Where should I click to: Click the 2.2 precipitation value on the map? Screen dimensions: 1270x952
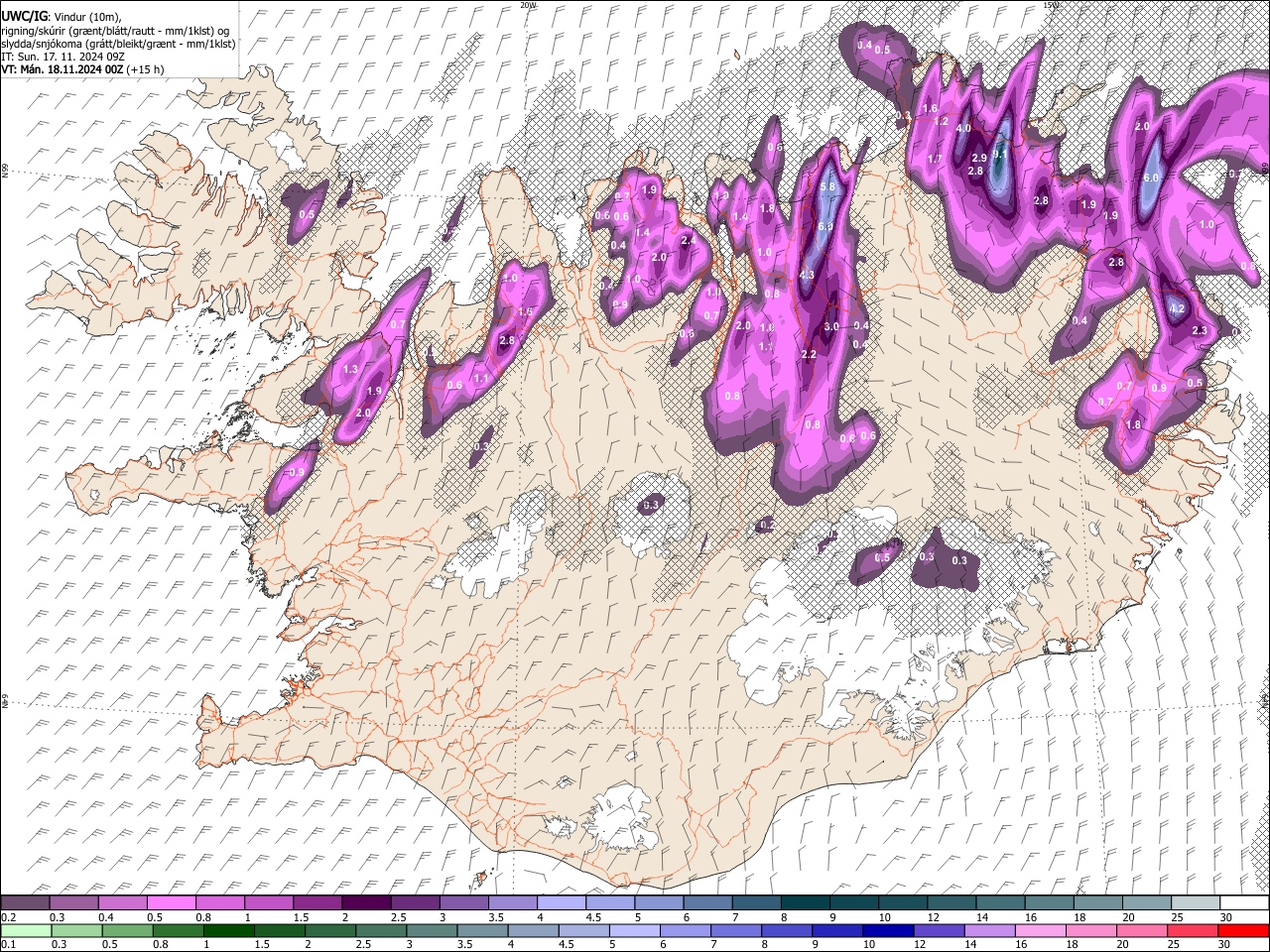click(x=809, y=354)
